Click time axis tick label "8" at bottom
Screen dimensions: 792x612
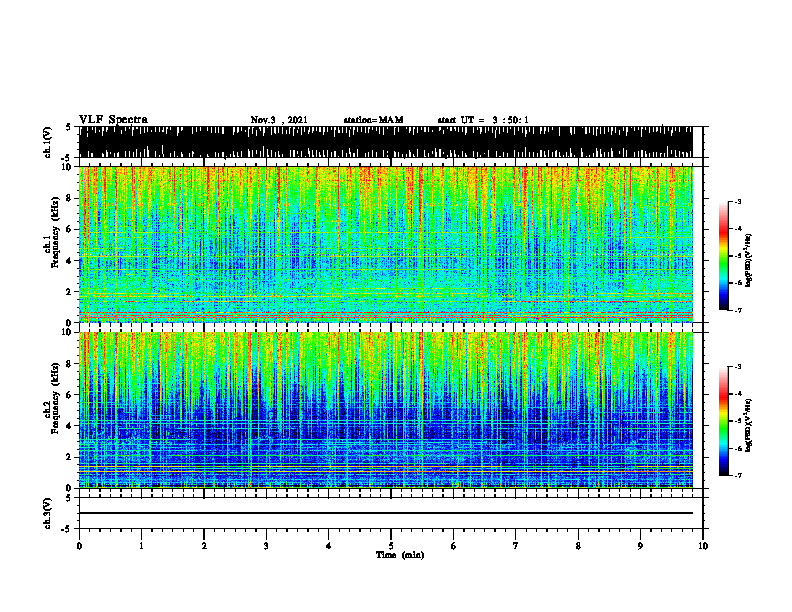(x=578, y=546)
